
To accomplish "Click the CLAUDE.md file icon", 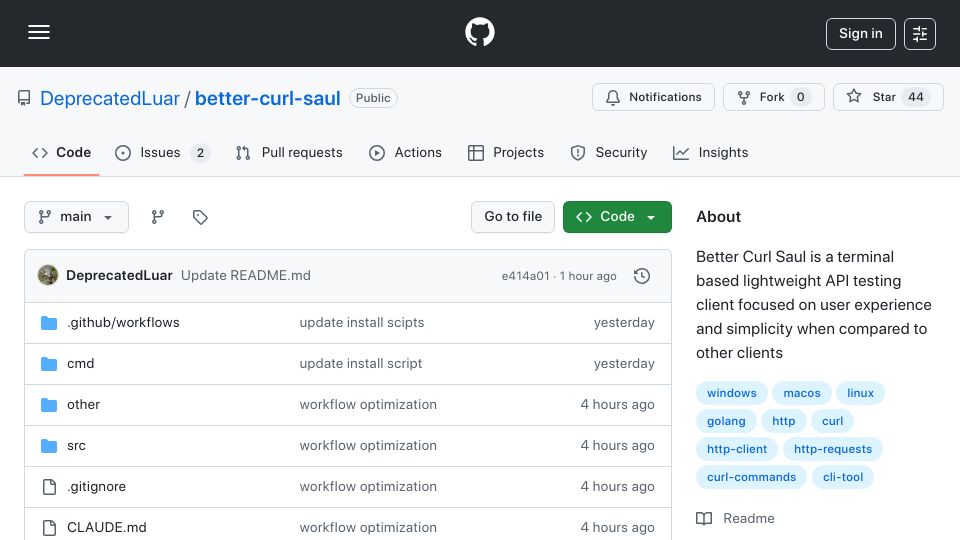I will [49, 528].
